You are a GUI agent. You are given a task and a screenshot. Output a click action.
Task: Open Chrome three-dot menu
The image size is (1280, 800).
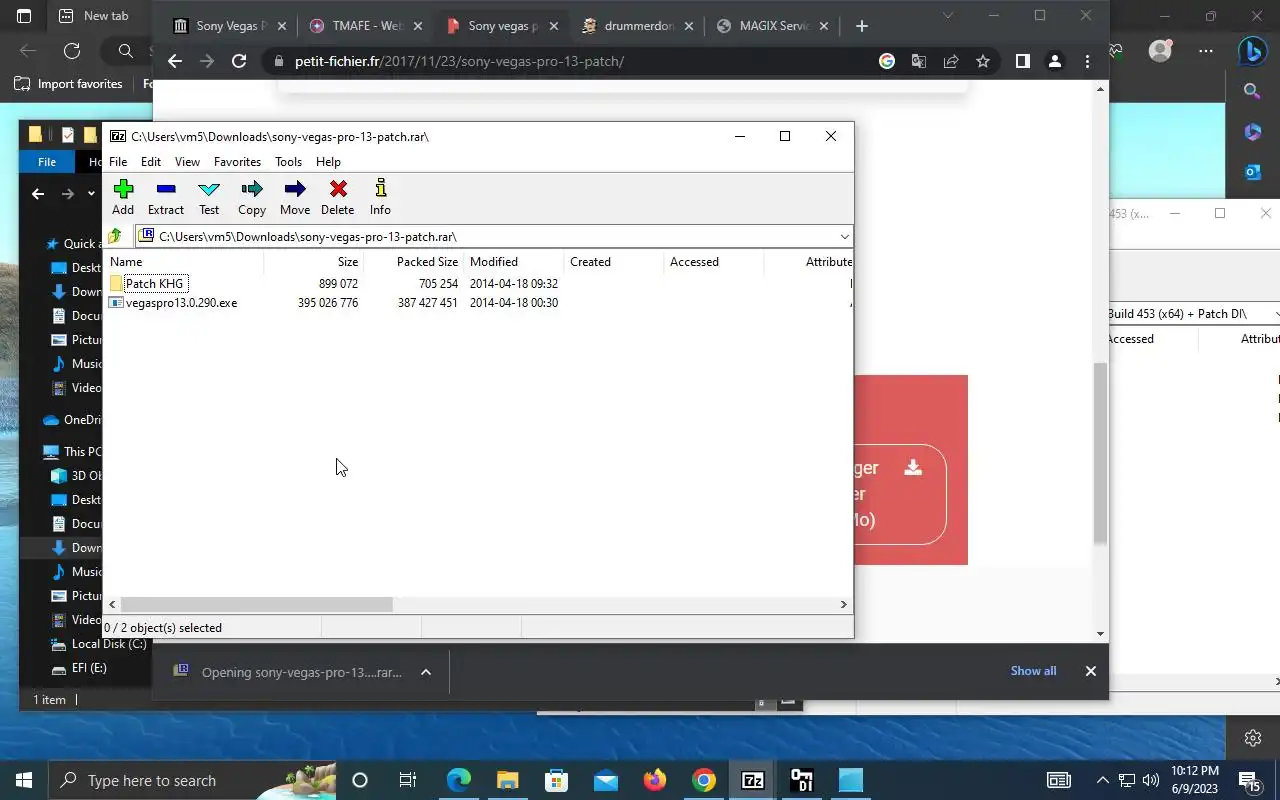coord(1087,61)
